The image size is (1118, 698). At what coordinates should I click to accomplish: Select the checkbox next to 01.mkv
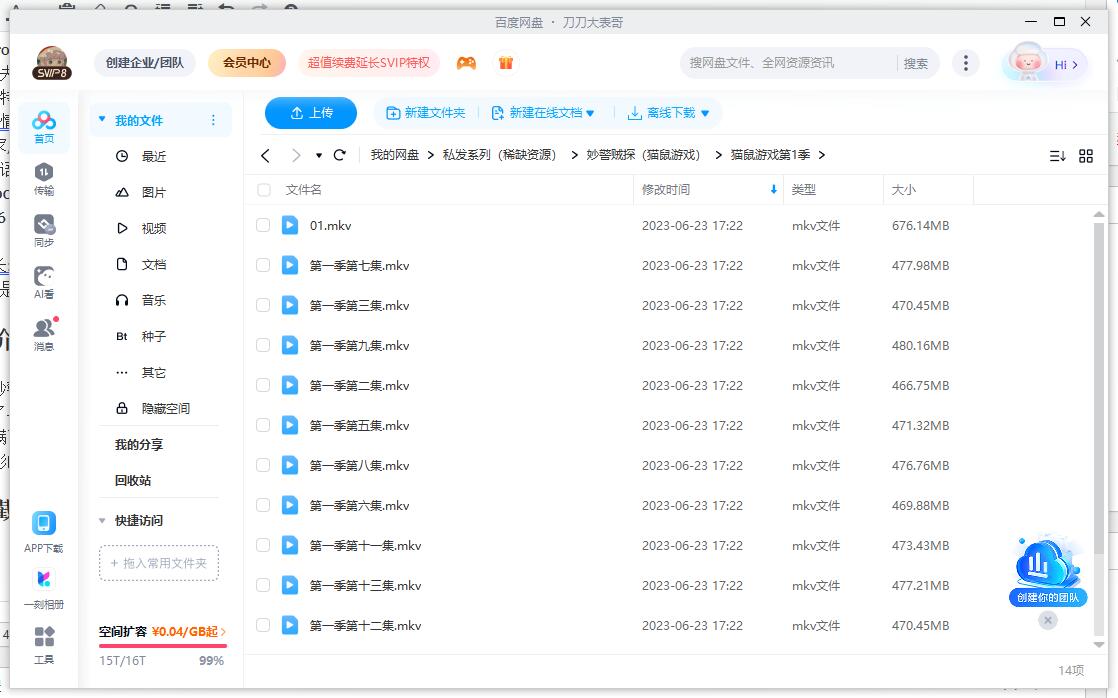(262, 226)
